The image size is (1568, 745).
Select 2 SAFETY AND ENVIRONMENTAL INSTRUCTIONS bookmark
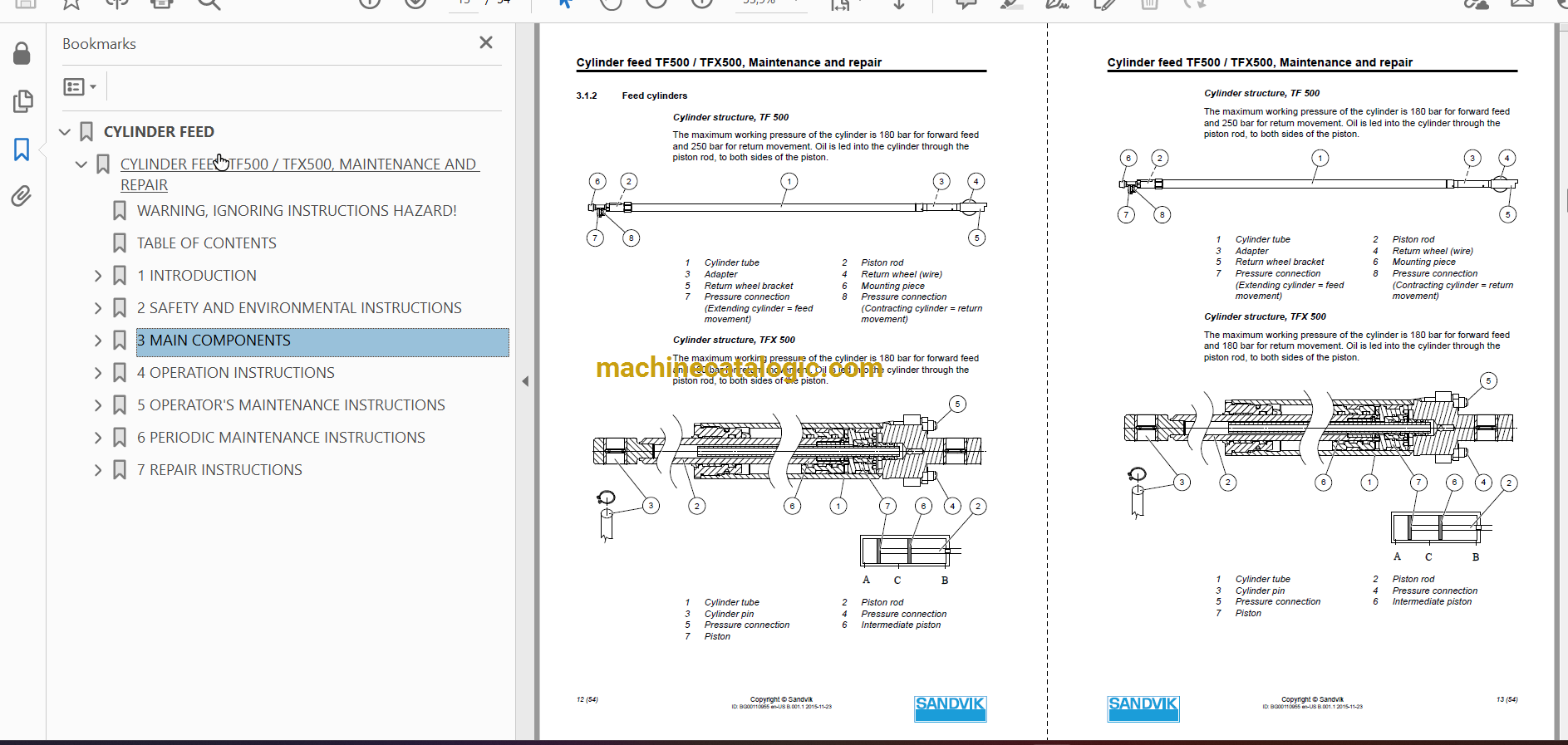[299, 308]
